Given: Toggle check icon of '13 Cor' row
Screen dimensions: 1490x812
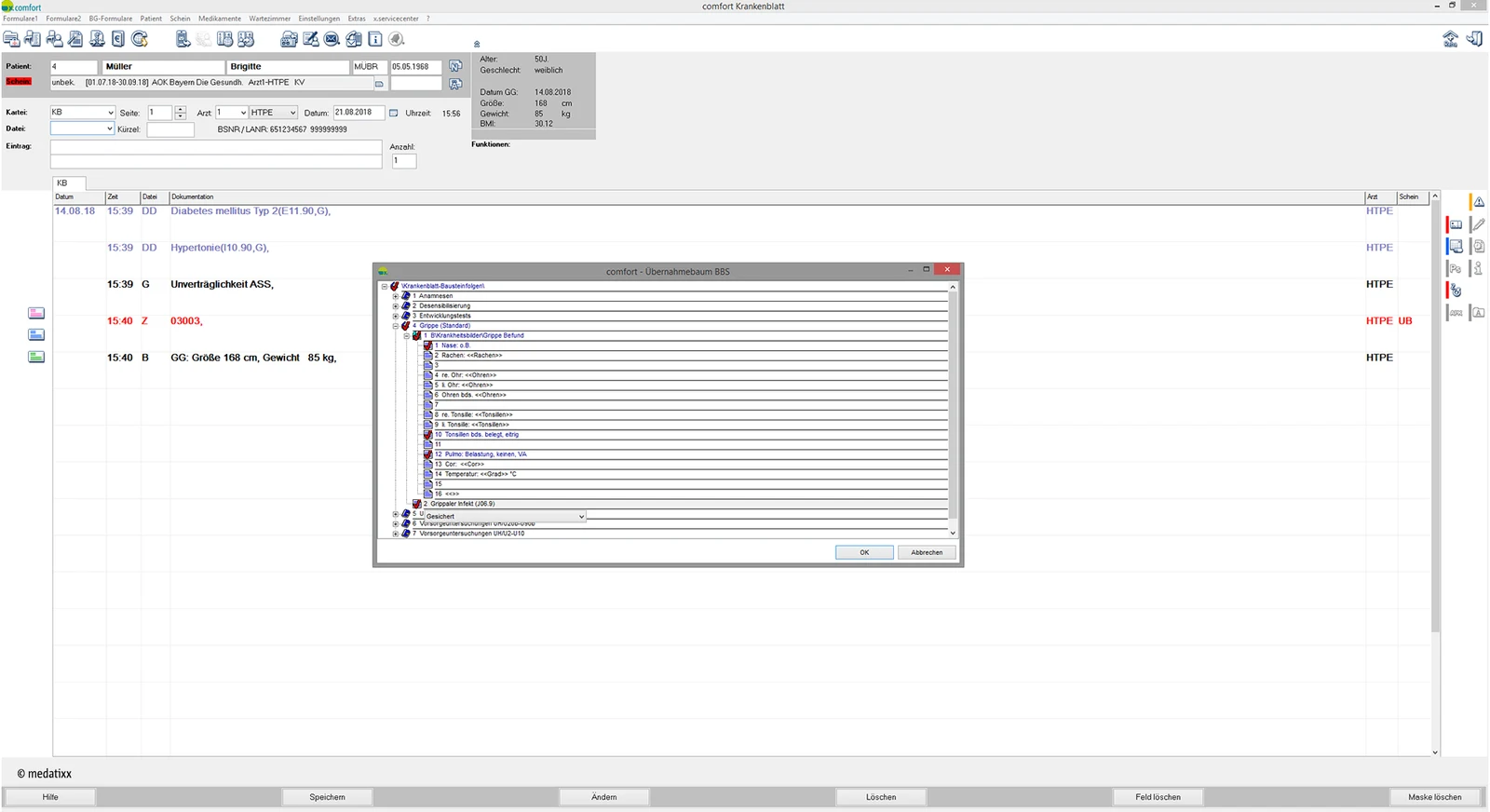Looking at the screenshot, I should [x=428, y=464].
